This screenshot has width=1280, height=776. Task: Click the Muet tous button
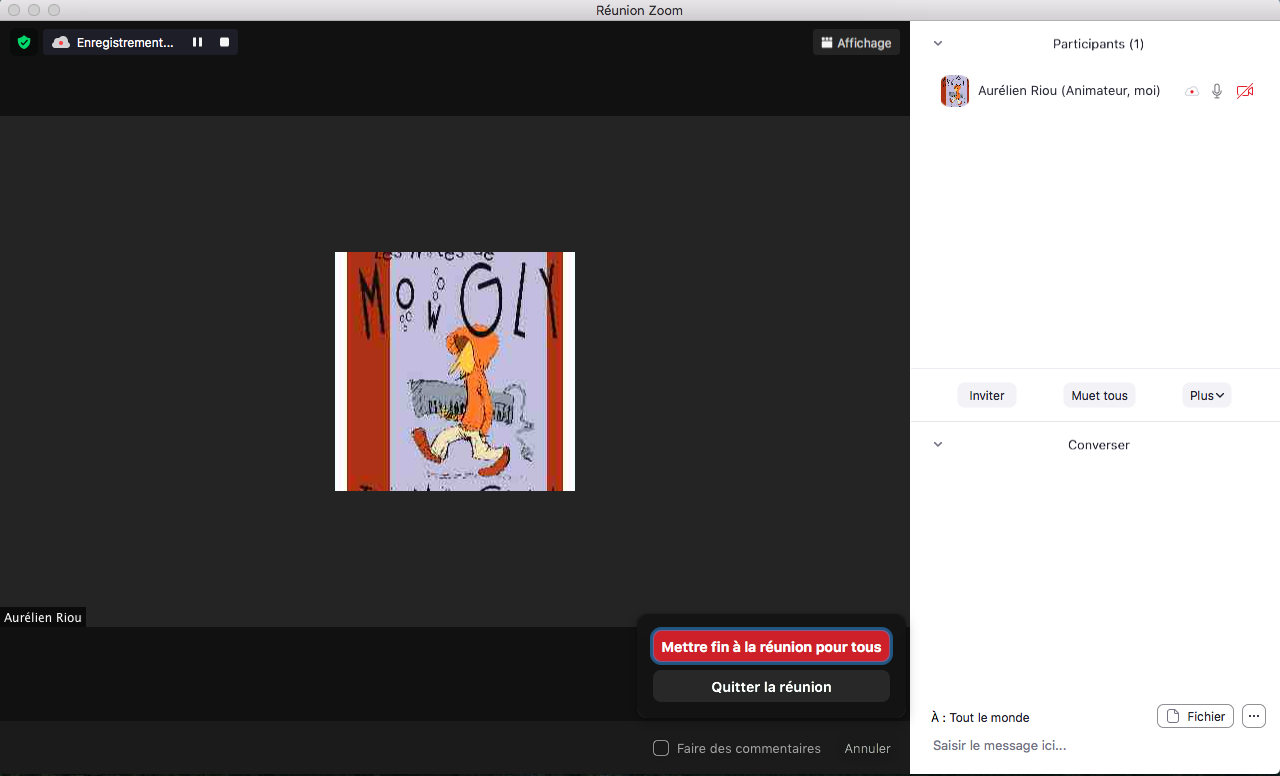tap(1099, 396)
